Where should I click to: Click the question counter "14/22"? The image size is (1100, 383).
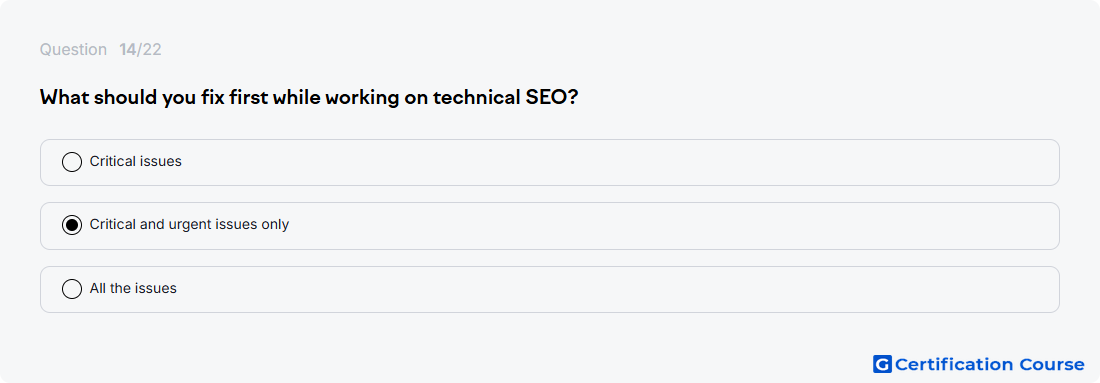tap(140, 50)
